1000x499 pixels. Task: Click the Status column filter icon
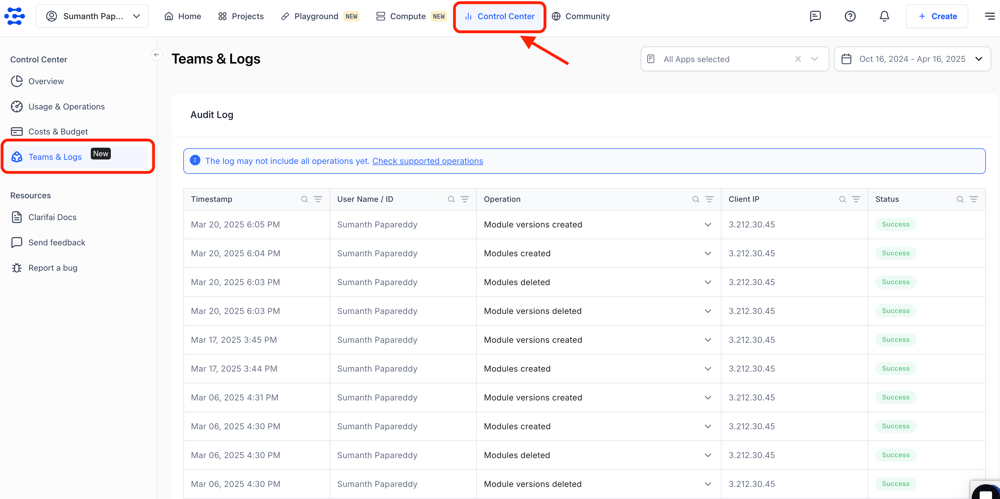pos(973,199)
